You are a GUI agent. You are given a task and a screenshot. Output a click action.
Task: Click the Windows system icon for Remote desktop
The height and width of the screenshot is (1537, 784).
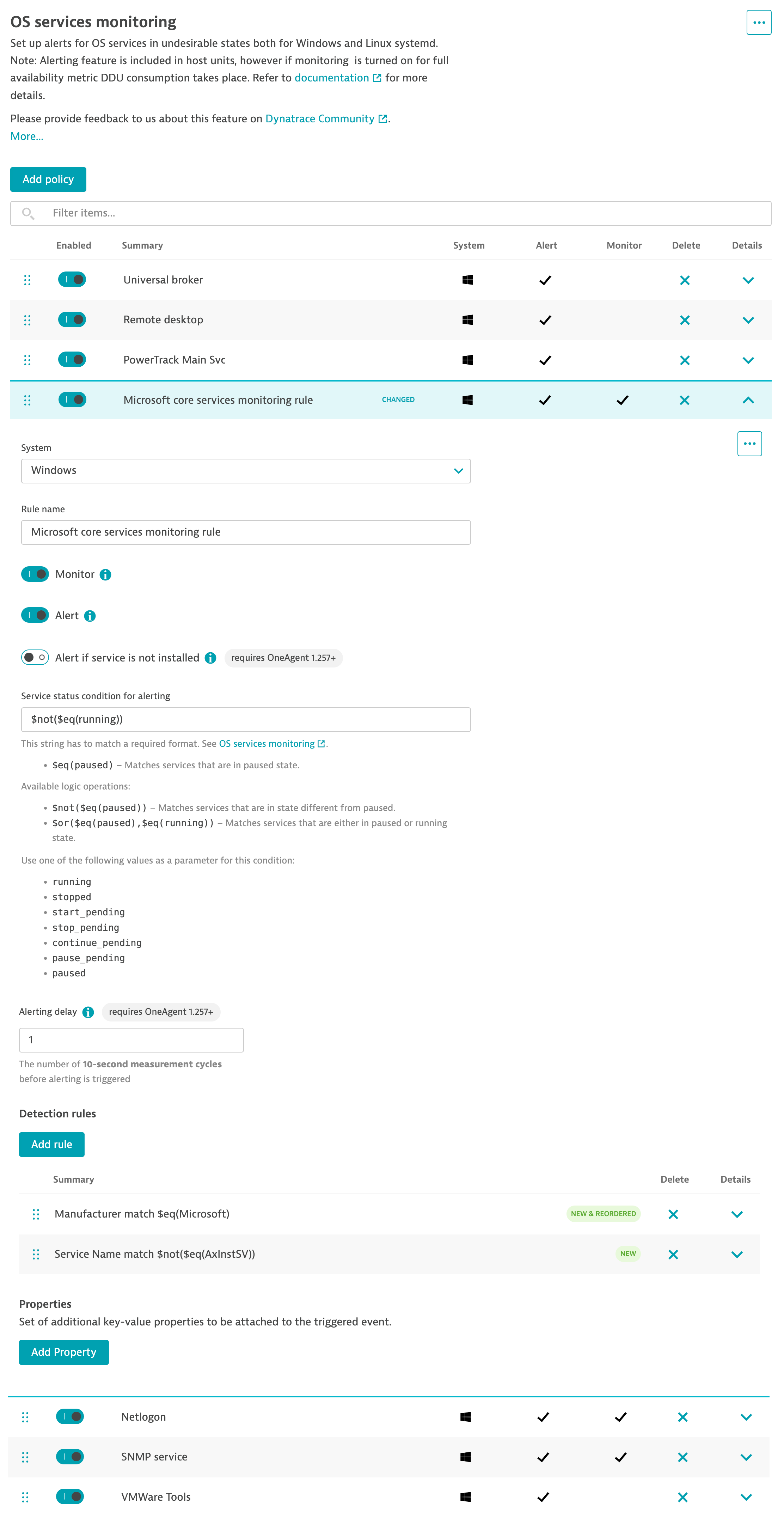(467, 320)
